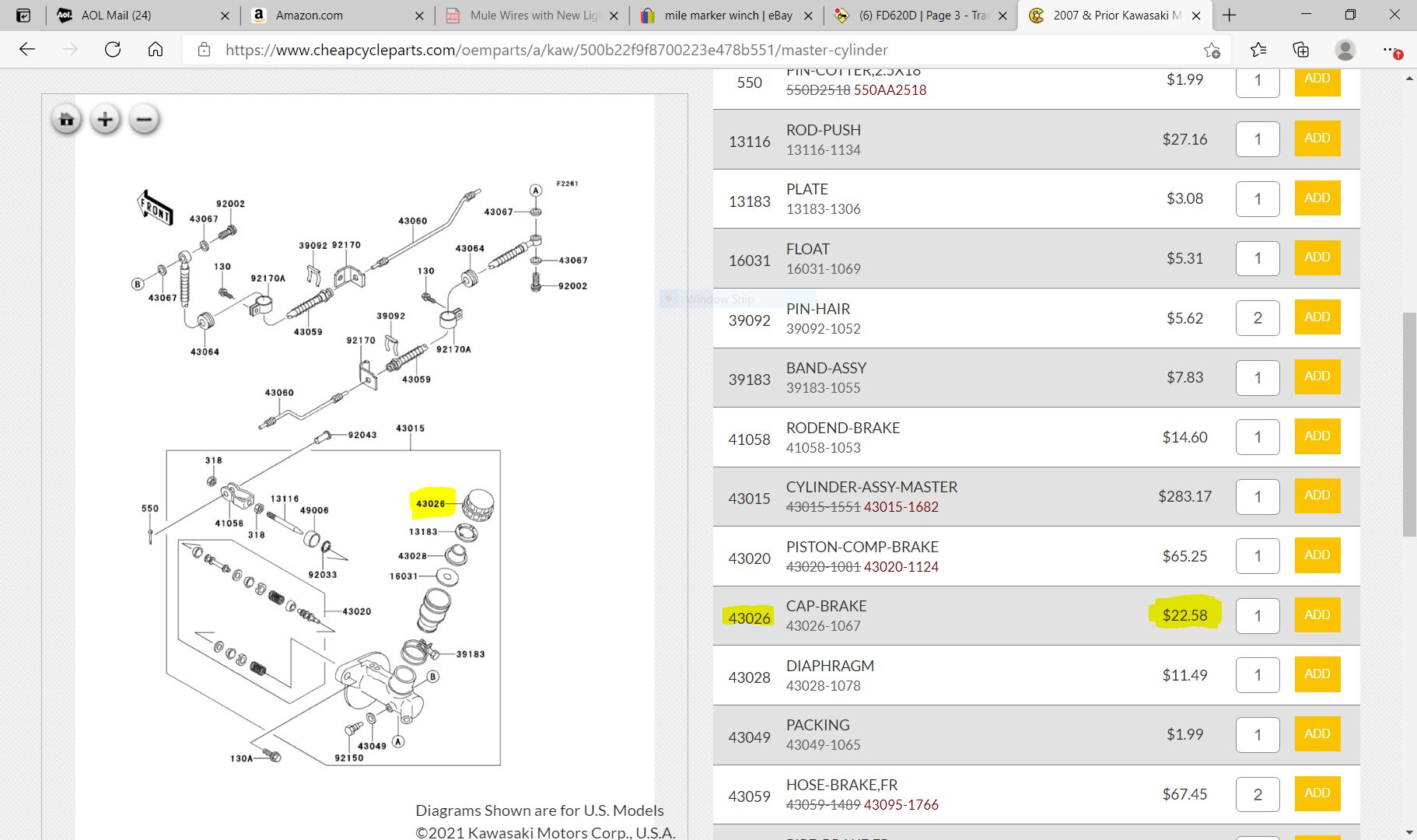Open part number 550AA2518 link
This screenshot has width=1417, height=840.
click(890, 90)
